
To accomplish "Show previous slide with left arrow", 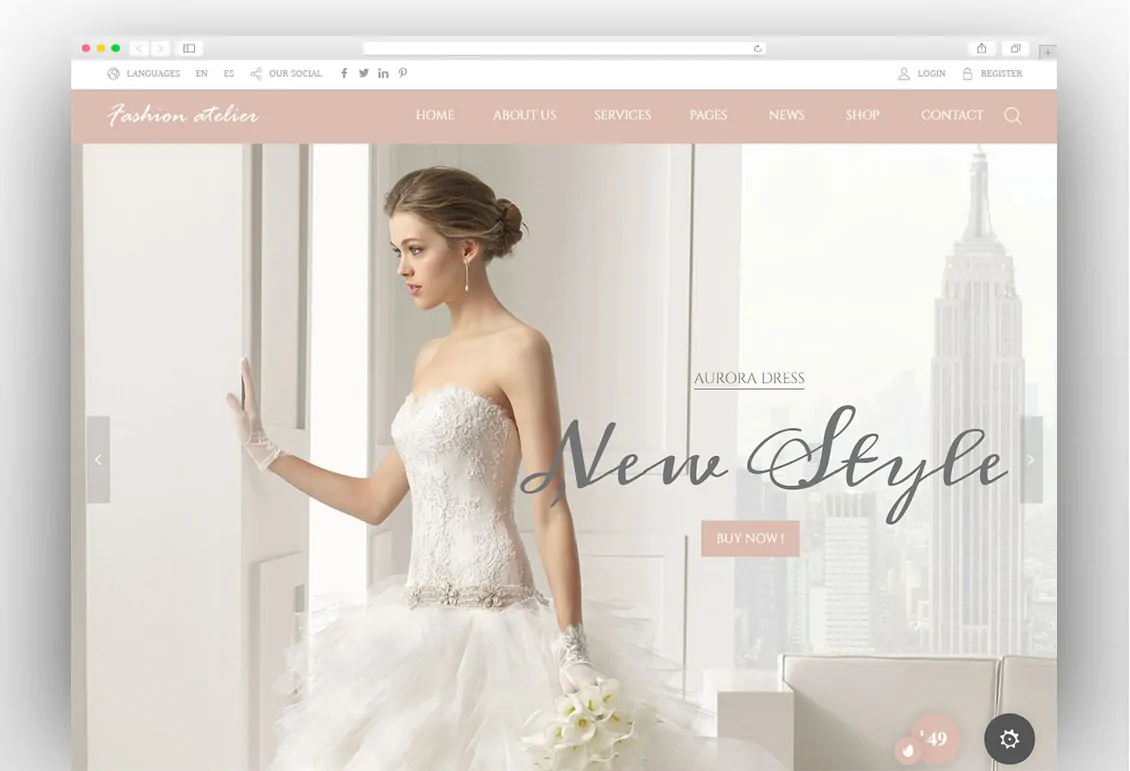I will pyautogui.click(x=99, y=460).
